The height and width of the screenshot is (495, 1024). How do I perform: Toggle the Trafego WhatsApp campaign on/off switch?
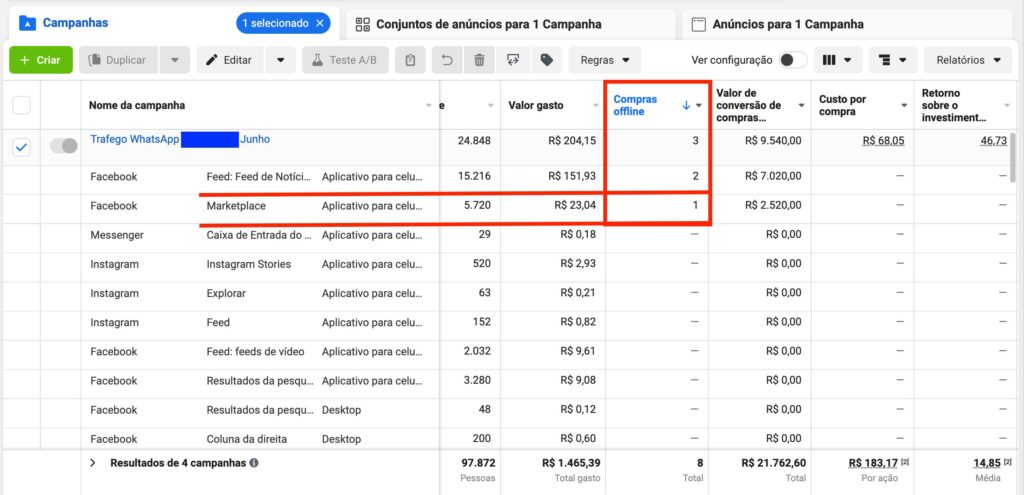pos(63,146)
